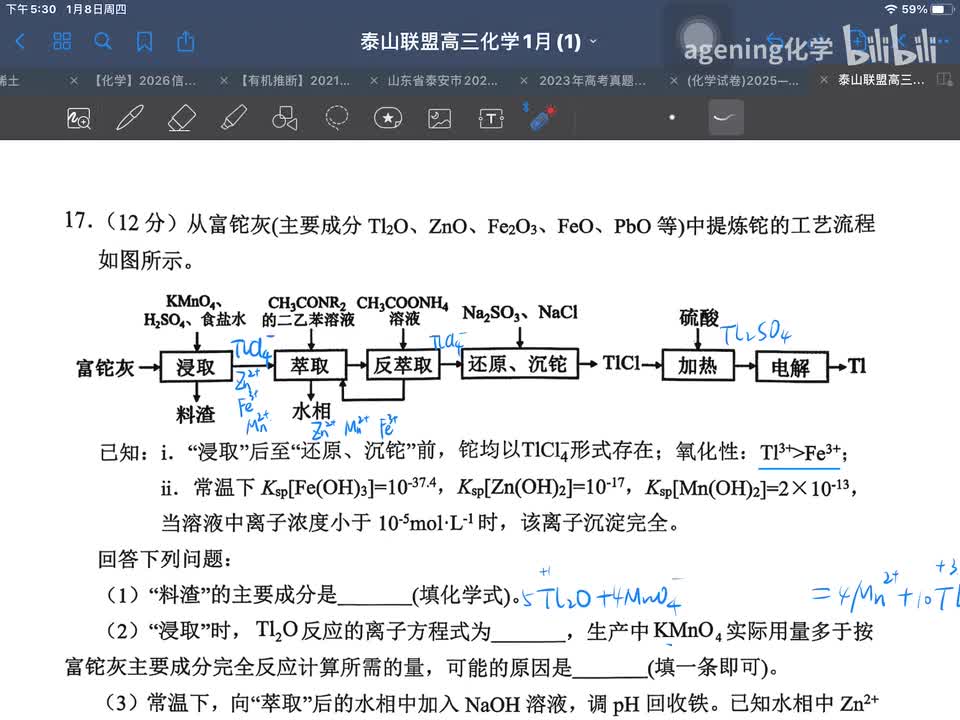Select the laser pointer tool
The image size is (960, 720).
[541, 116]
